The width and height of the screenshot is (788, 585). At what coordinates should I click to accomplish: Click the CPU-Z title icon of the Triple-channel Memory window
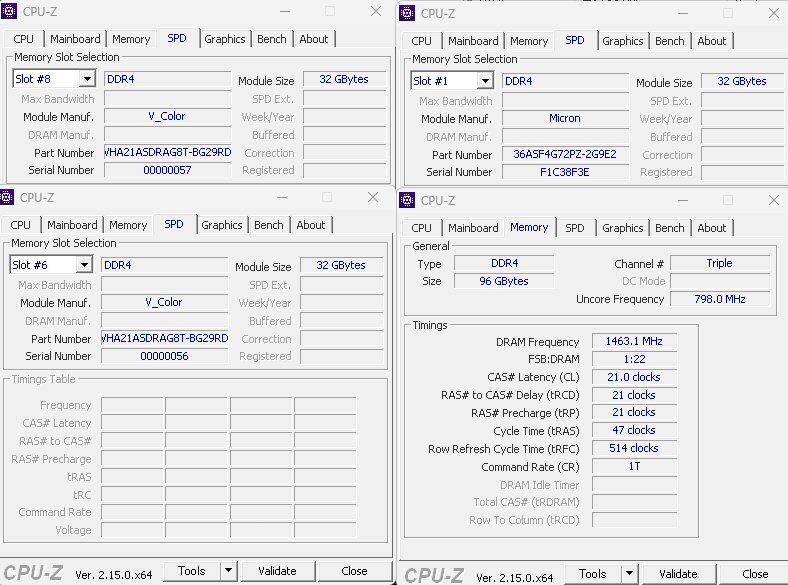[410, 200]
